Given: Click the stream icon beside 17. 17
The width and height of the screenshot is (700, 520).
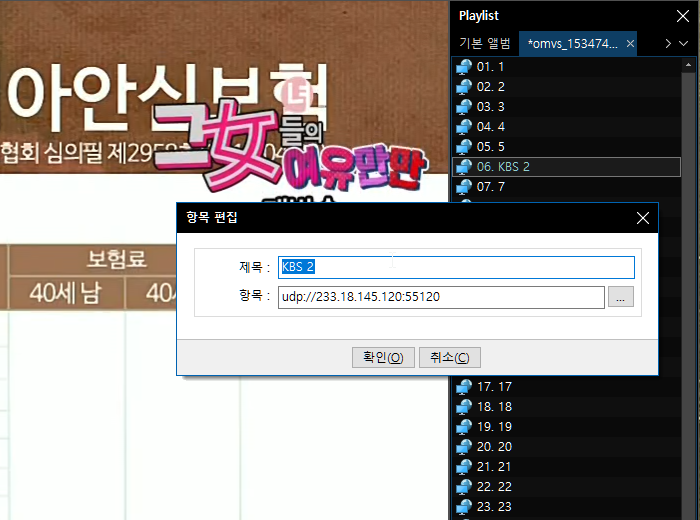Looking at the screenshot, I should [464, 387].
